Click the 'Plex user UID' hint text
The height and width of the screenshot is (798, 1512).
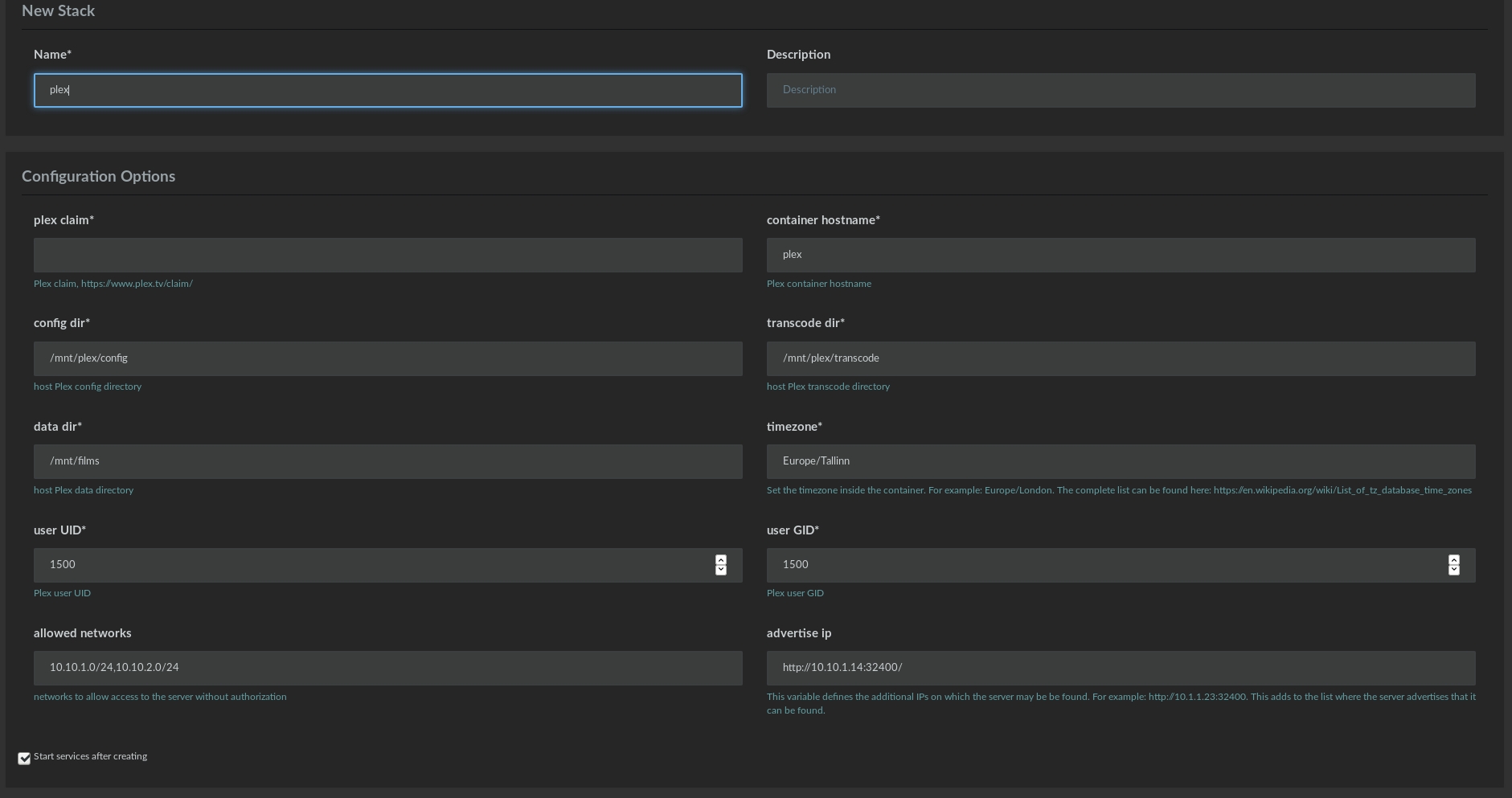(62, 593)
